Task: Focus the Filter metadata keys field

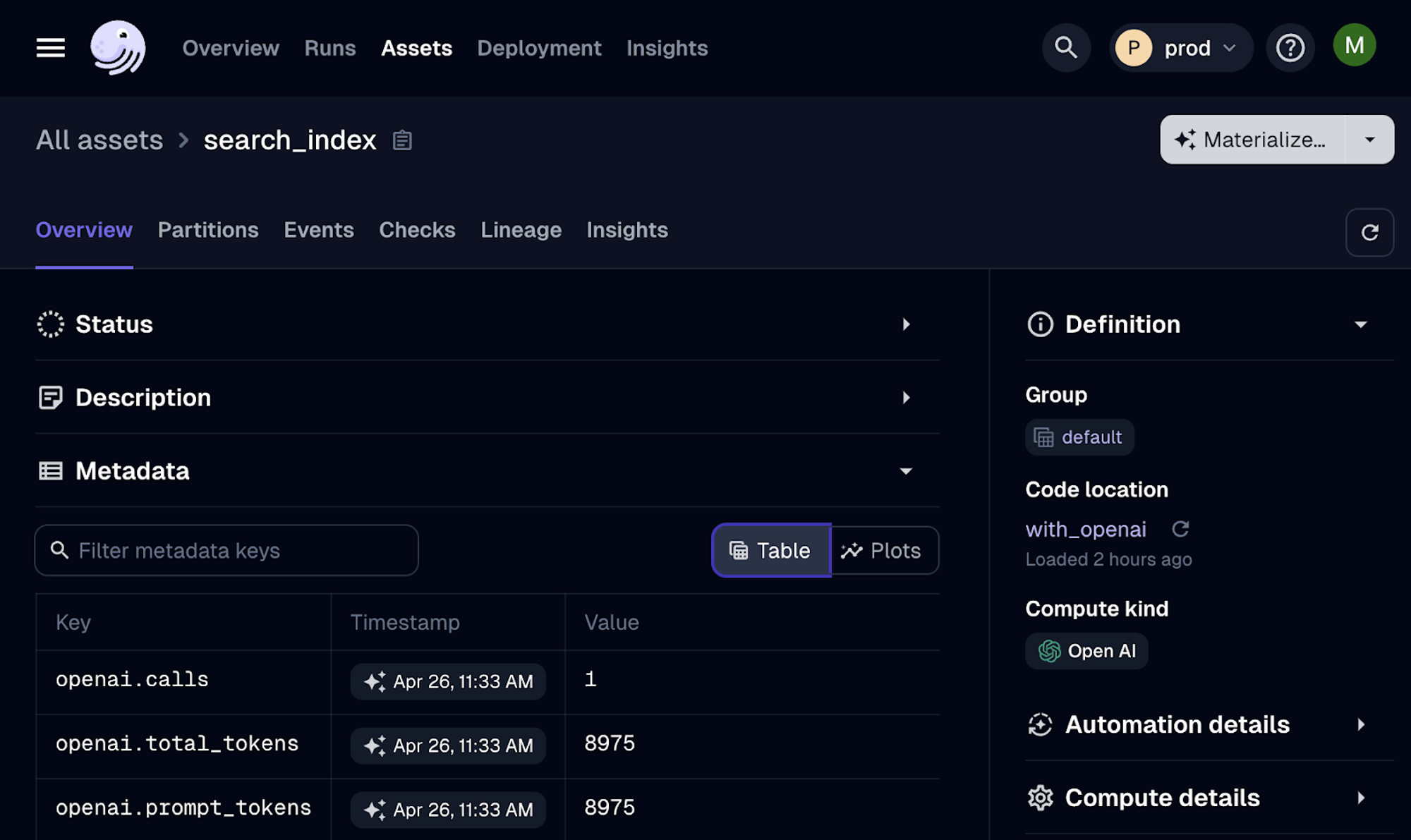Action: [226, 550]
